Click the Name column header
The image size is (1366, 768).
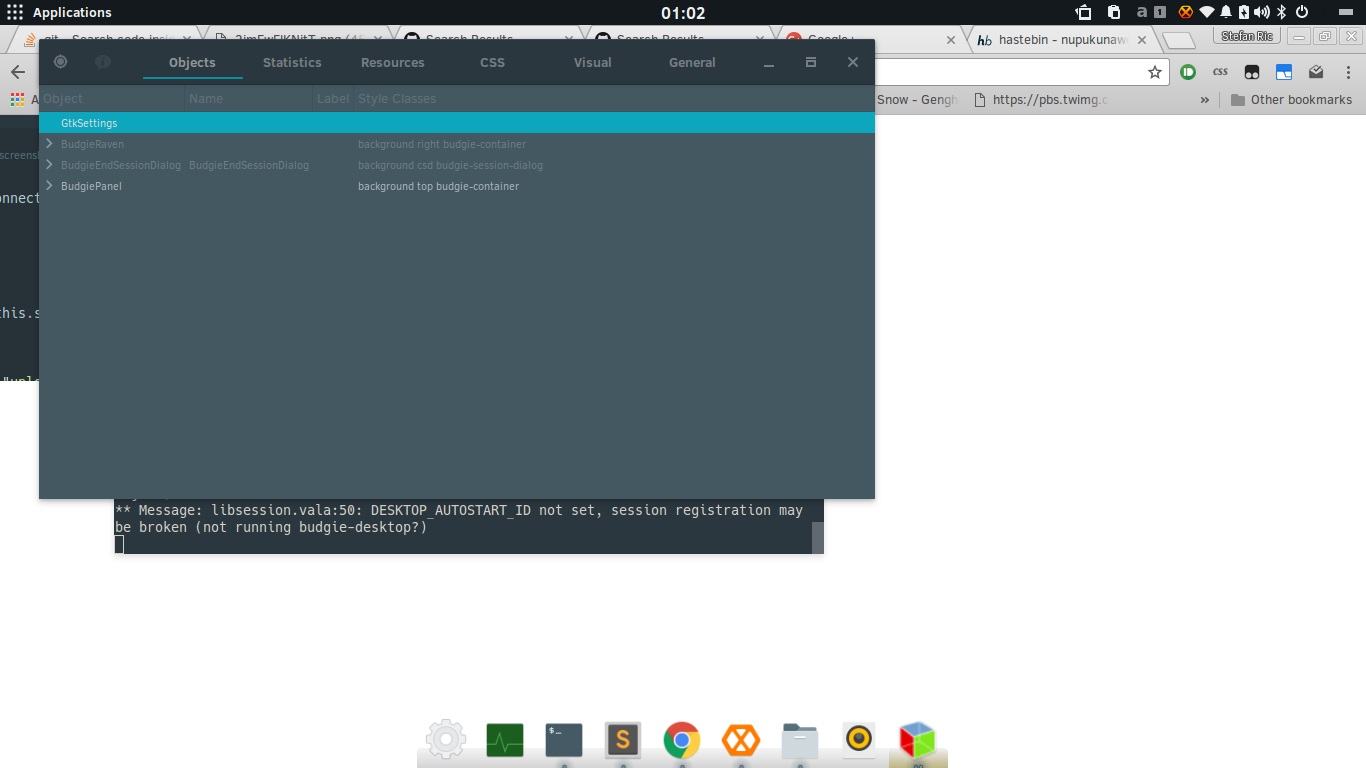pos(249,98)
